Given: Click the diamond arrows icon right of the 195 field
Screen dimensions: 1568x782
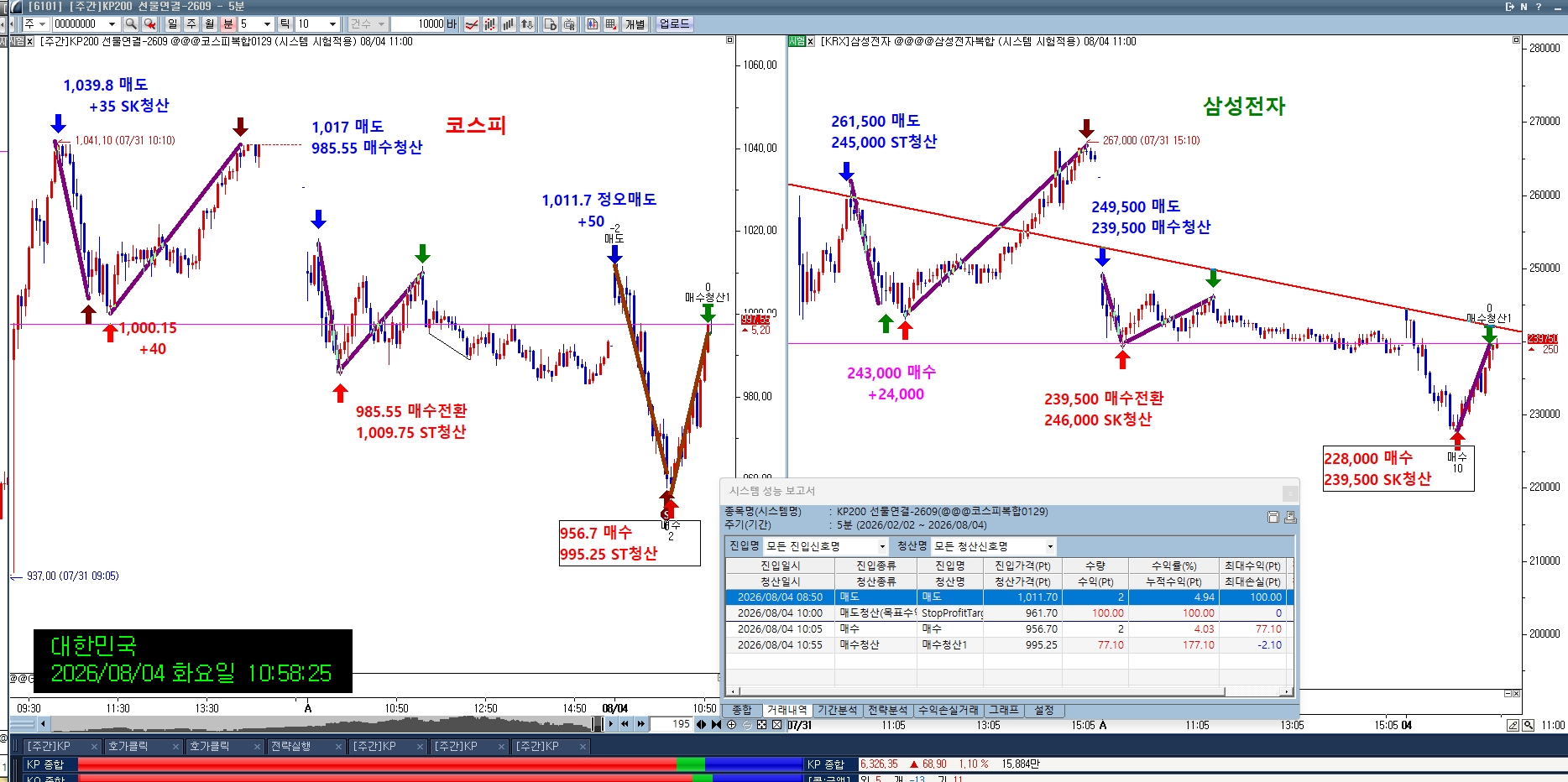Looking at the screenshot, I should click(x=702, y=724).
